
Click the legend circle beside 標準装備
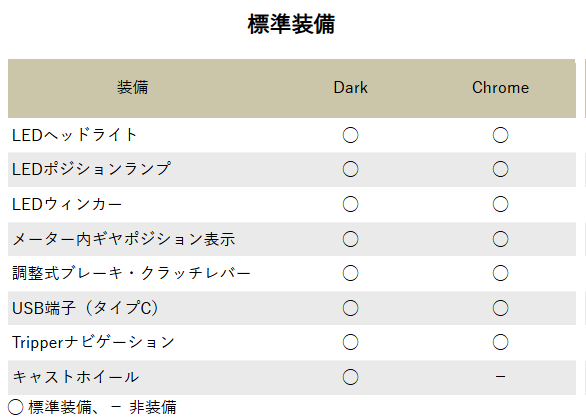point(15,407)
